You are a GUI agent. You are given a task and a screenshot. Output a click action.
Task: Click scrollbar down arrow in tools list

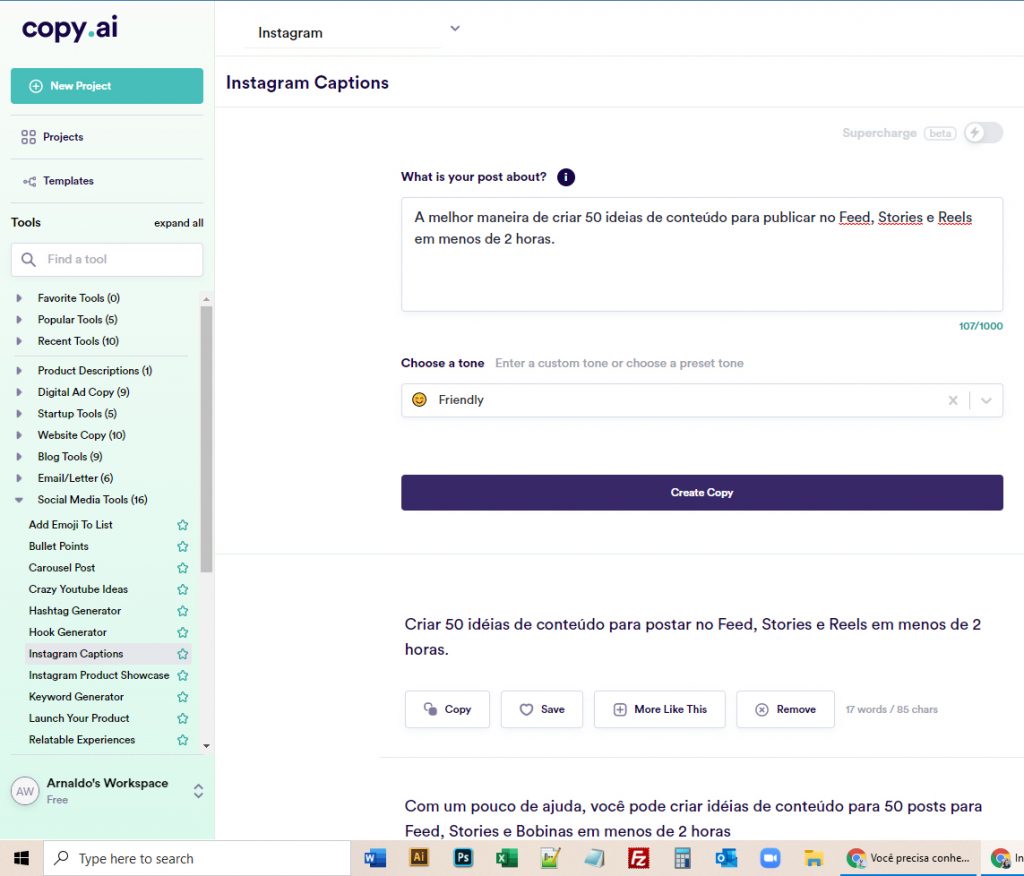(x=206, y=745)
